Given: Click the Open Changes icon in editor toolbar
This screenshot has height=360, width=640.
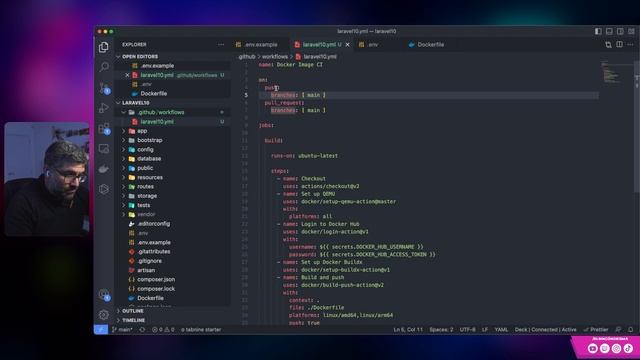Looking at the screenshot, I should click(x=608, y=44).
